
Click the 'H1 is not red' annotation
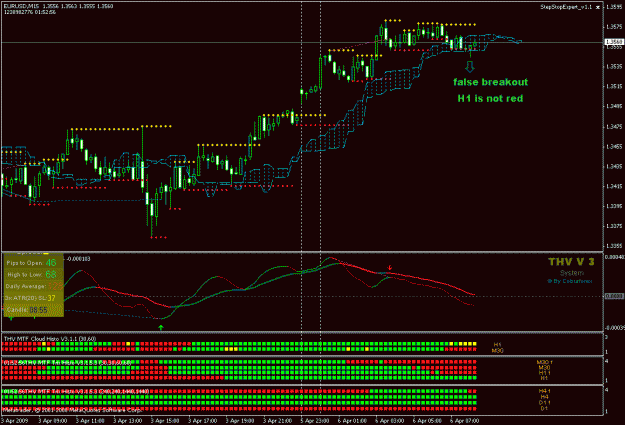tap(490, 98)
